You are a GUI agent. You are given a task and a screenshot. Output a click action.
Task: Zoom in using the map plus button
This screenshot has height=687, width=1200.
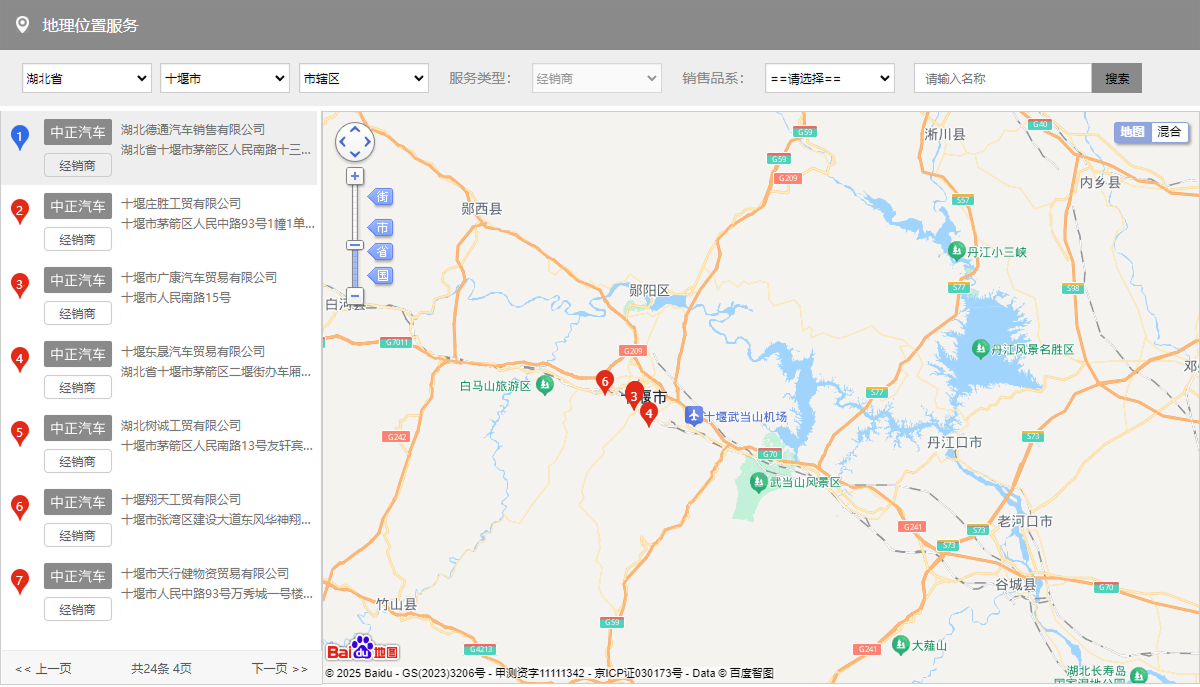(355, 176)
